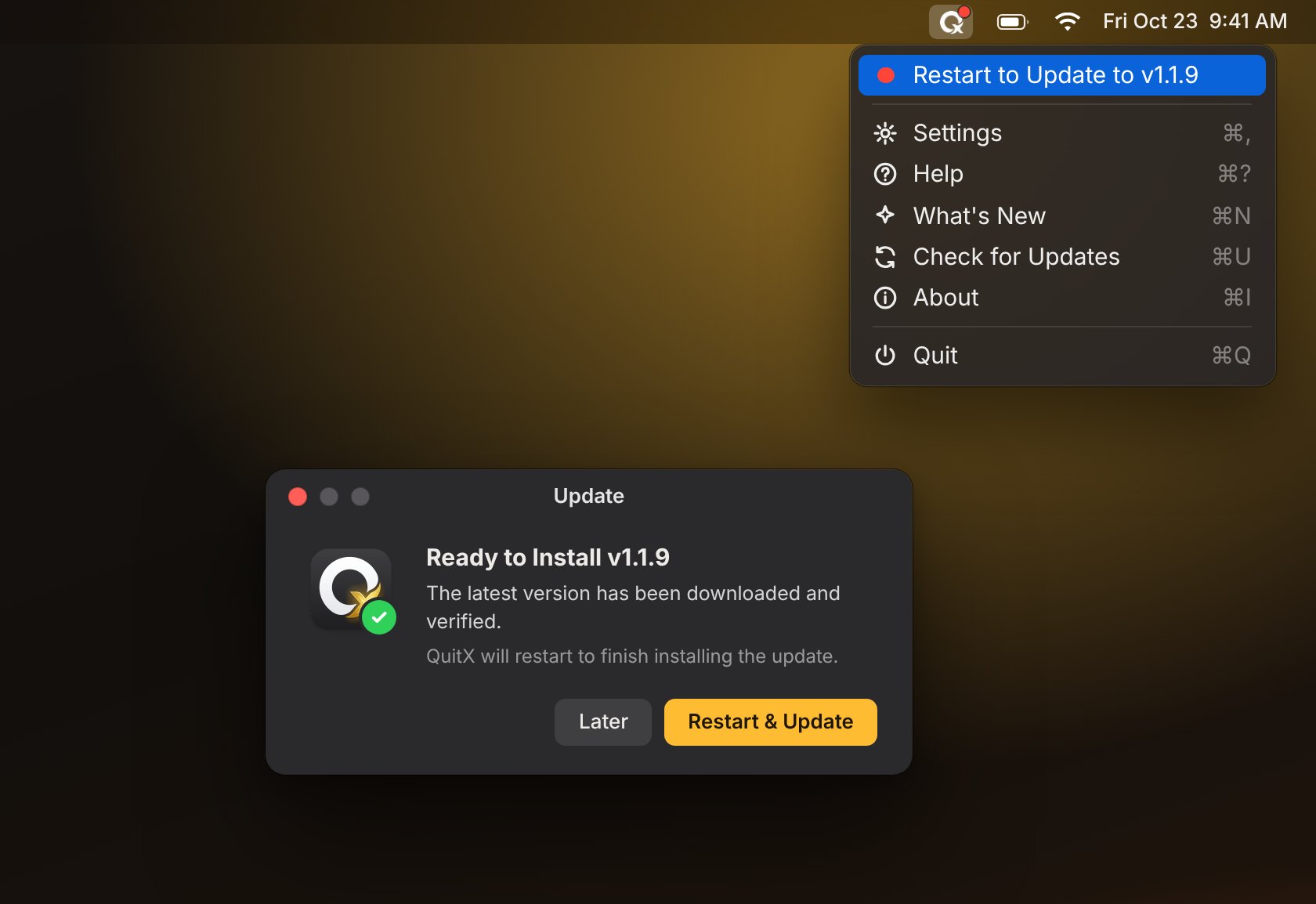
Task: Choose Restart to Update to v1.1.9
Action: 1062,75
